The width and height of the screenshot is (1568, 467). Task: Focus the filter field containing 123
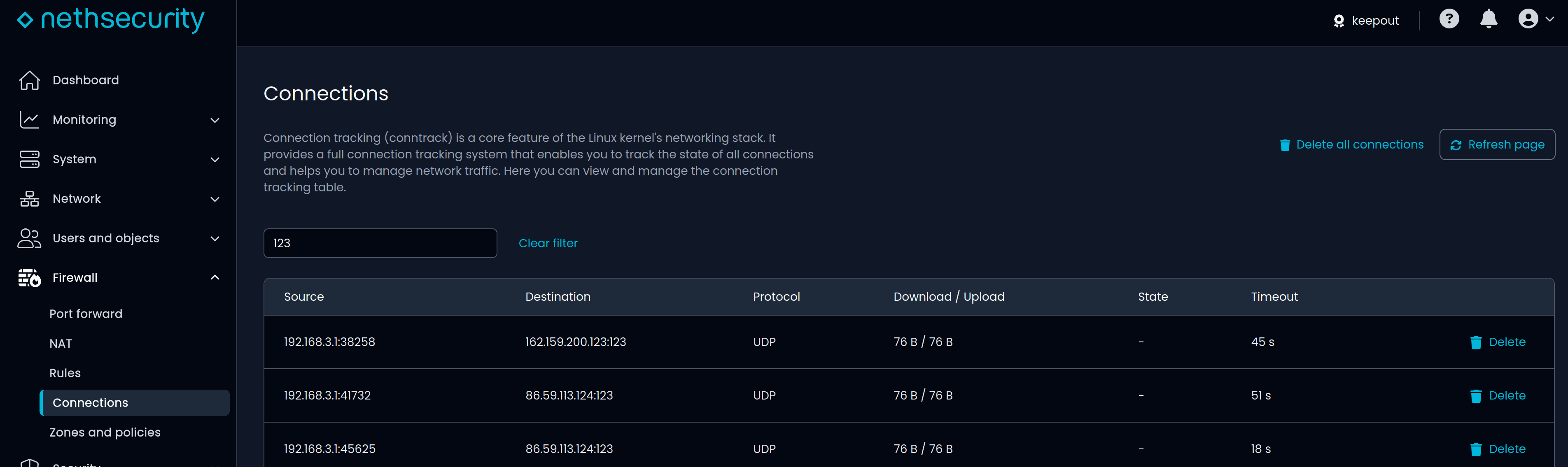point(380,243)
